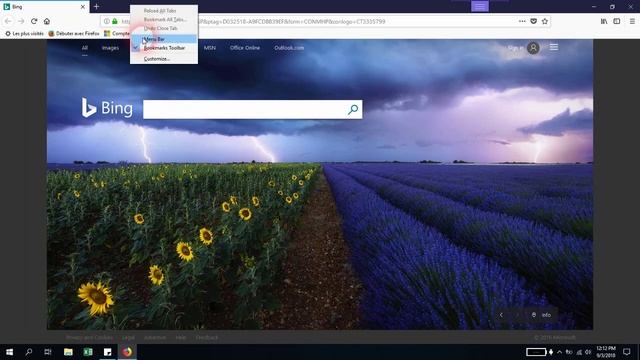Open the Library icon in toolbar

click(604, 21)
